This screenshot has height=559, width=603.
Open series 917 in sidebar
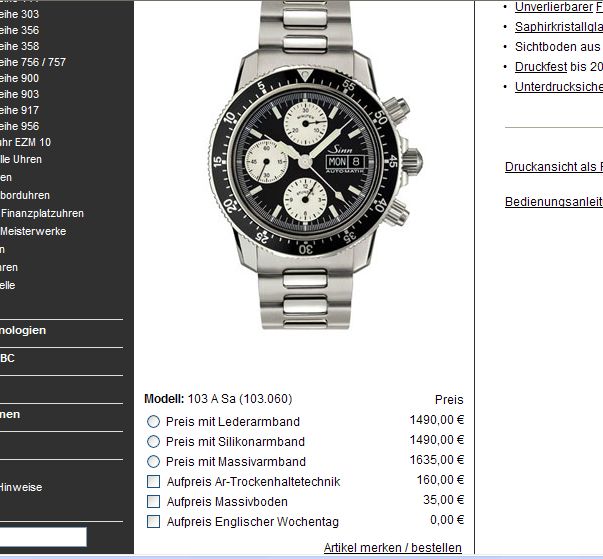19,110
